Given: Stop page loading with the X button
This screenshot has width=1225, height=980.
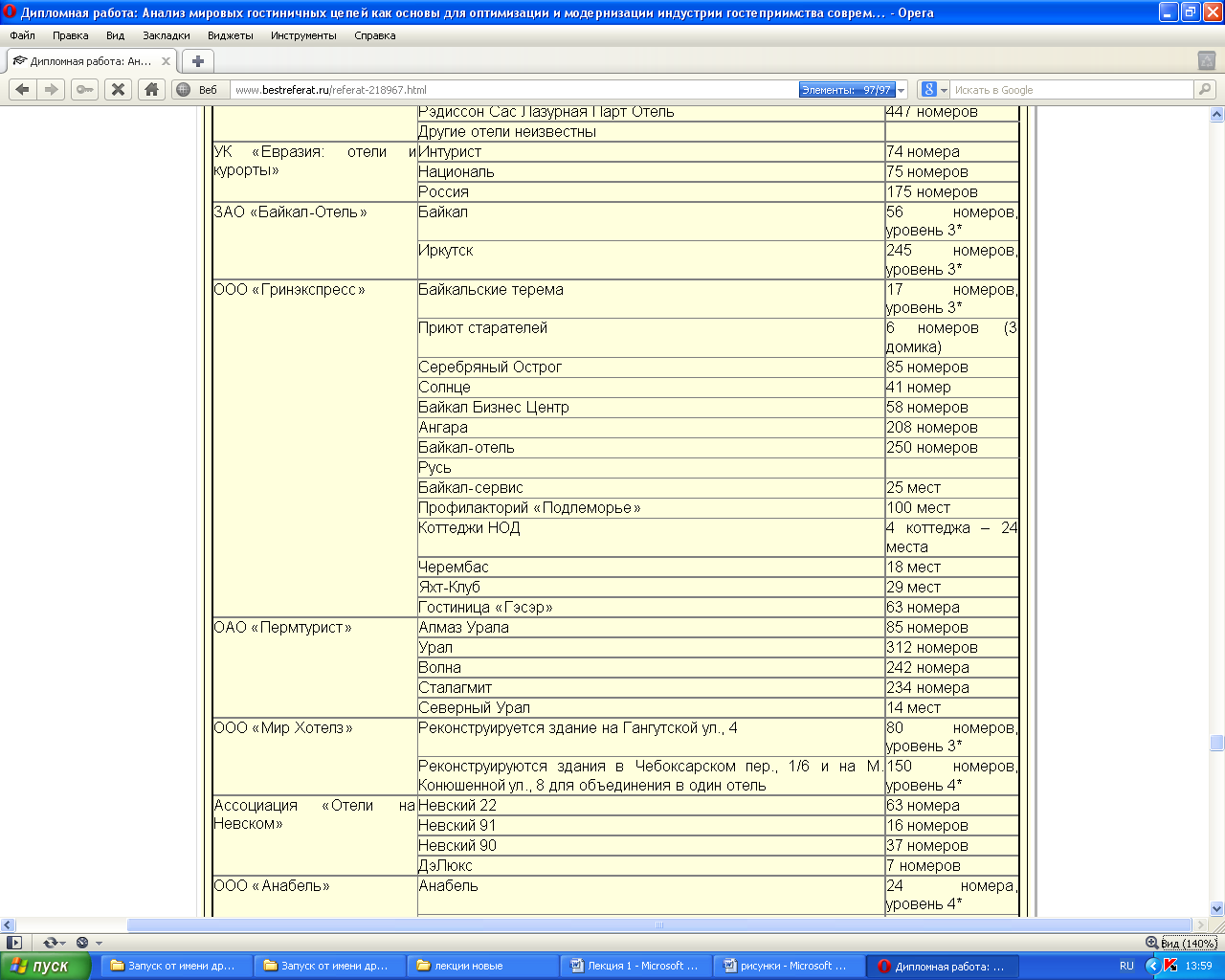Looking at the screenshot, I should (118, 89).
